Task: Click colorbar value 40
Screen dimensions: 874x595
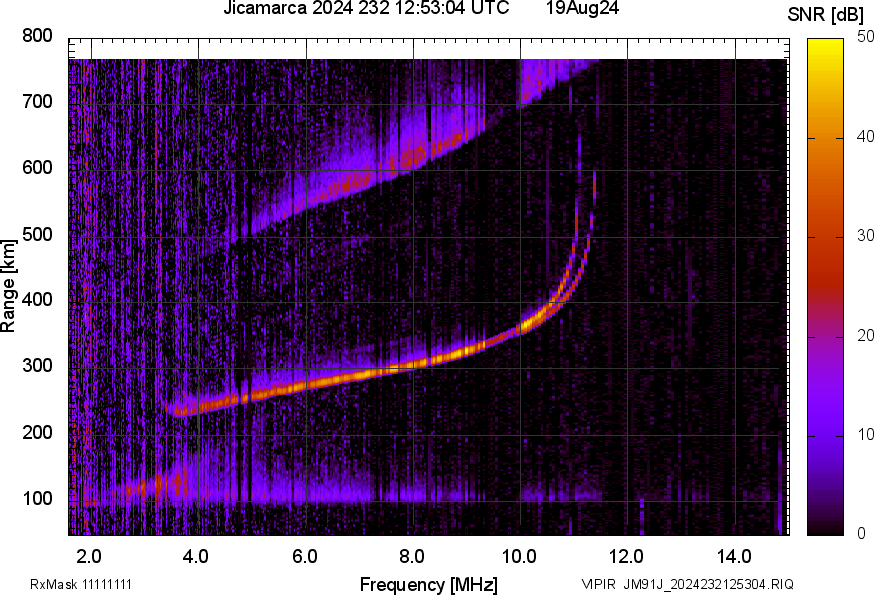Action: coord(865,137)
